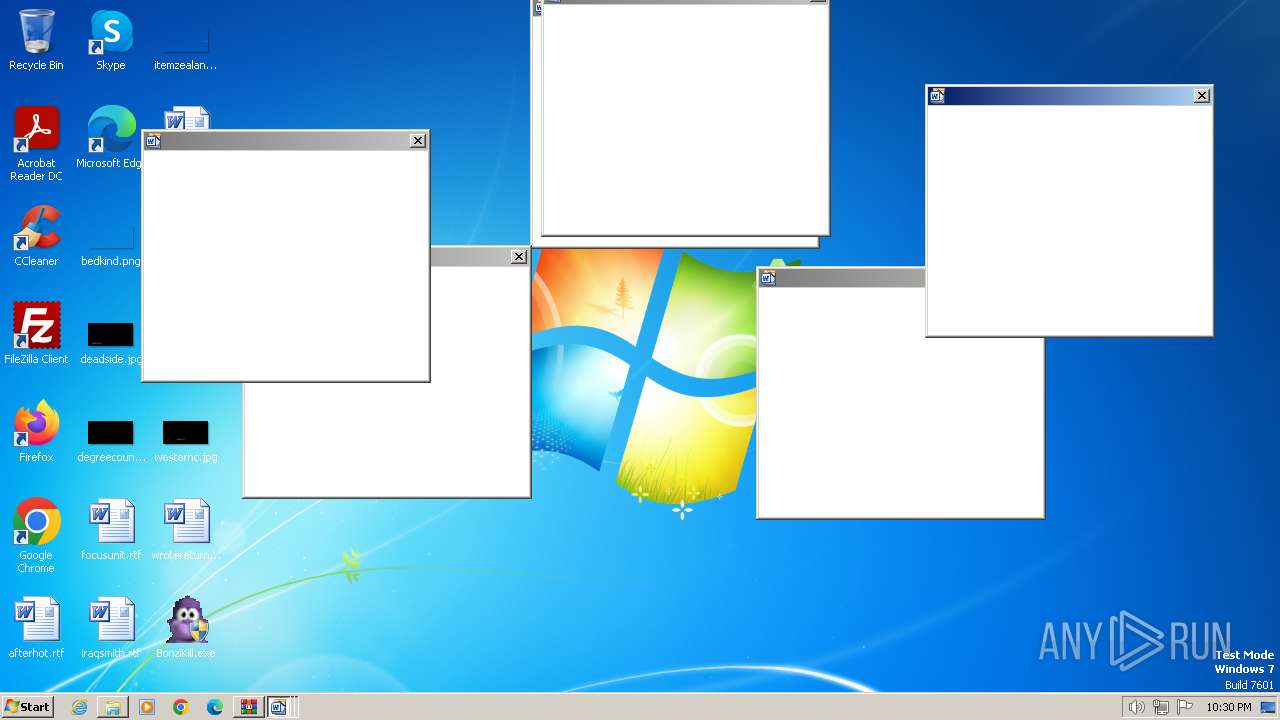The height and width of the screenshot is (720, 1280).
Task: Launch Windows Media Player from taskbar
Action: [147, 707]
